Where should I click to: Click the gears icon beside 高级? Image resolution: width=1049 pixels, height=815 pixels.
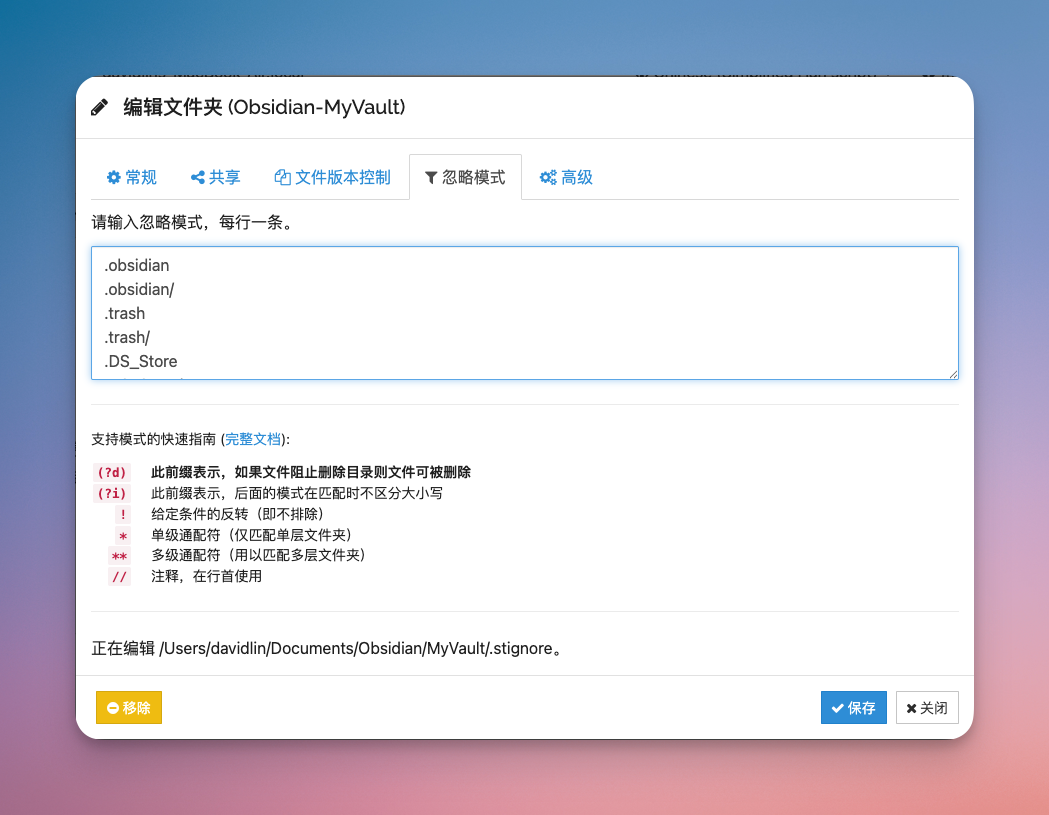pyautogui.click(x=548, y=177)
